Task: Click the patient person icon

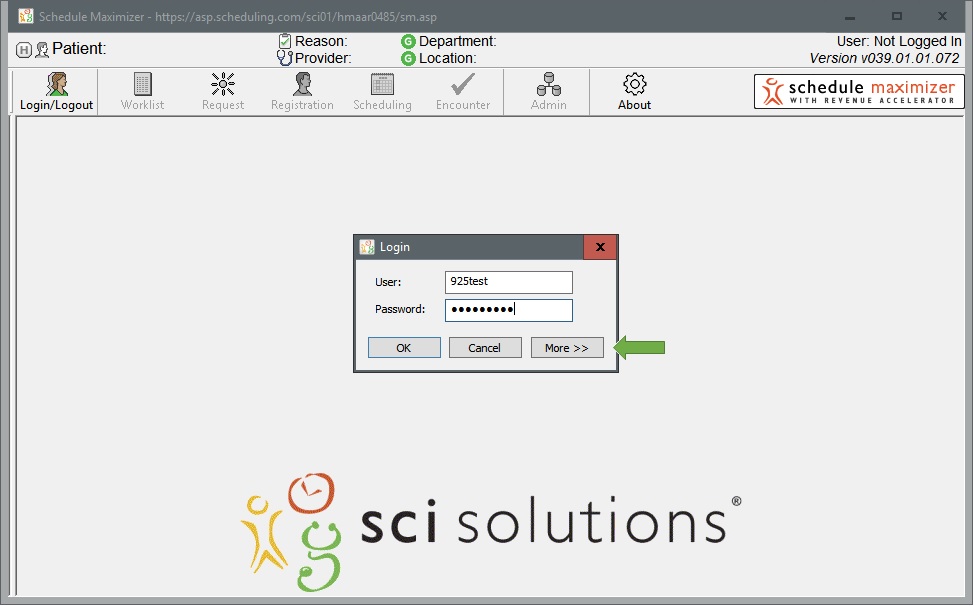Action: [42, 50]
